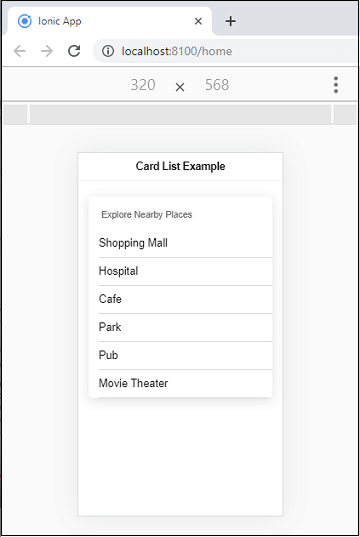Tap the Cafe list item
Screen dimensions: 360x537
pyautogui.click(x=181, y=299)
